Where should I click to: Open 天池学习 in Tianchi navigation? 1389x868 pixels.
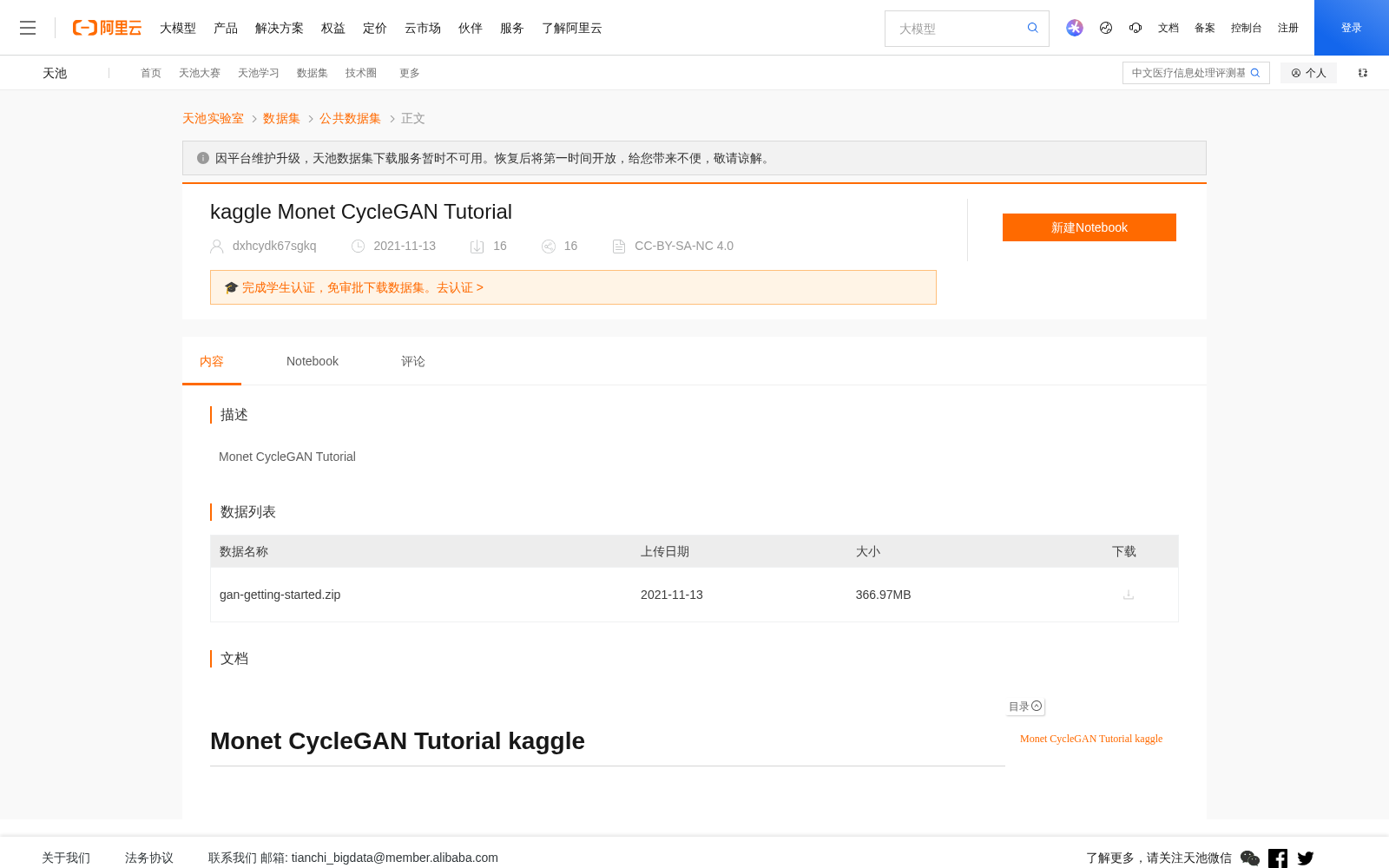pos(259,73)
